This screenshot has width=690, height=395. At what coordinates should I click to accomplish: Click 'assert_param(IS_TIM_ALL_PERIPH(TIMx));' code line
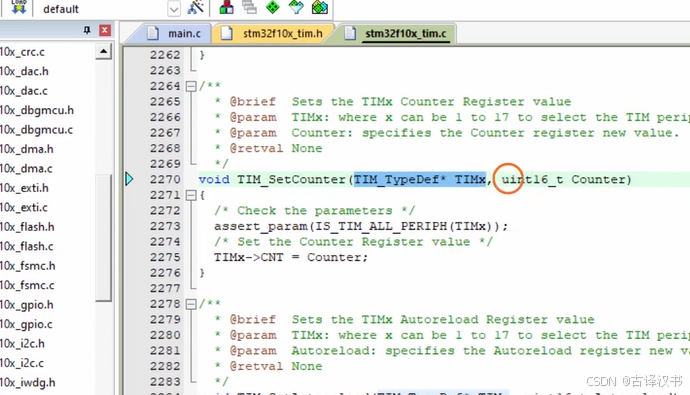pyautogui.click(x=361, y=226)
